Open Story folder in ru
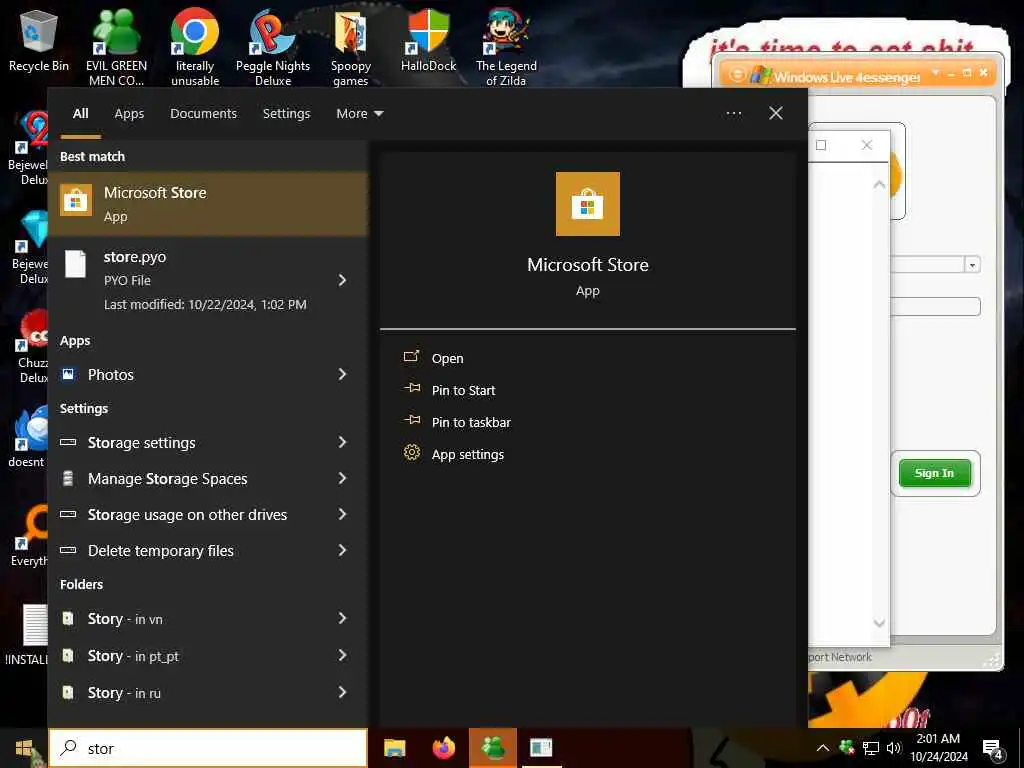This screenshot has width=1024, height=768. tap(208, 692)
